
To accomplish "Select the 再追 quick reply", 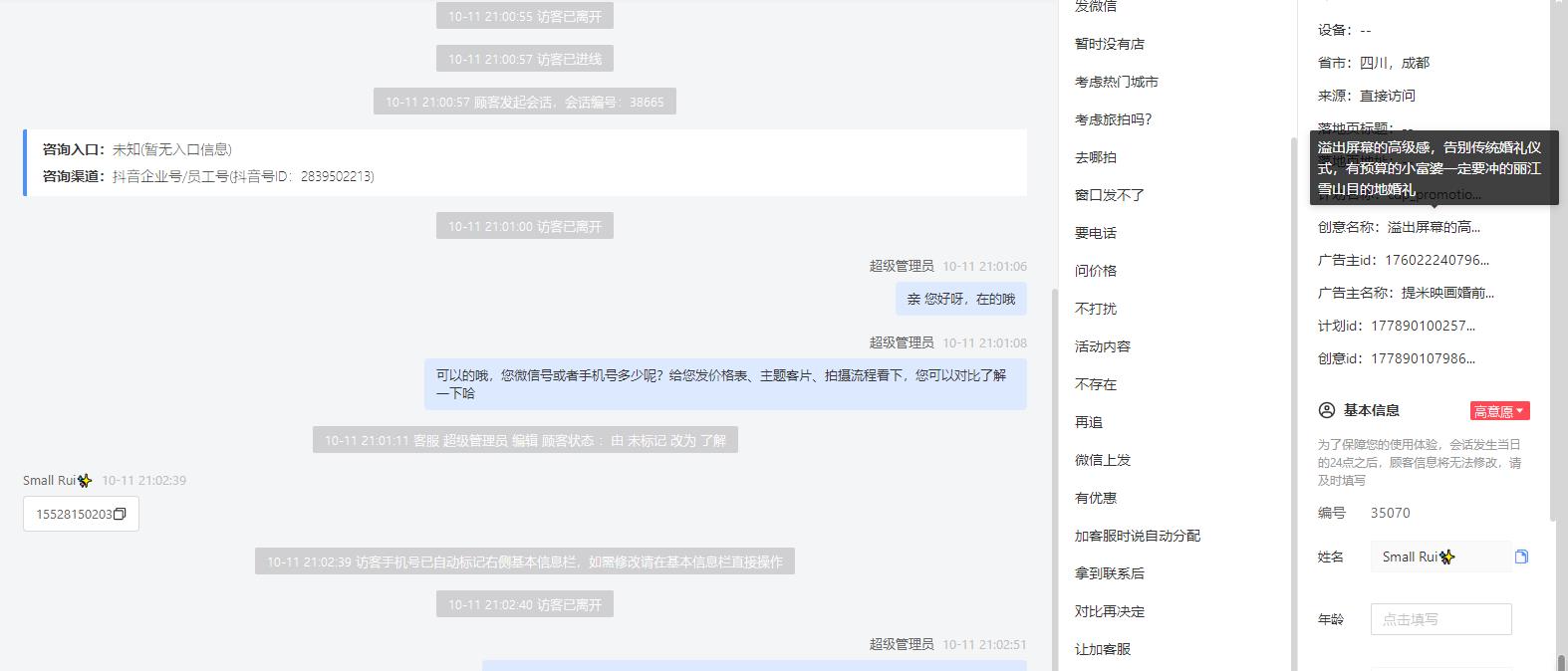I will tap(1089, 422).
